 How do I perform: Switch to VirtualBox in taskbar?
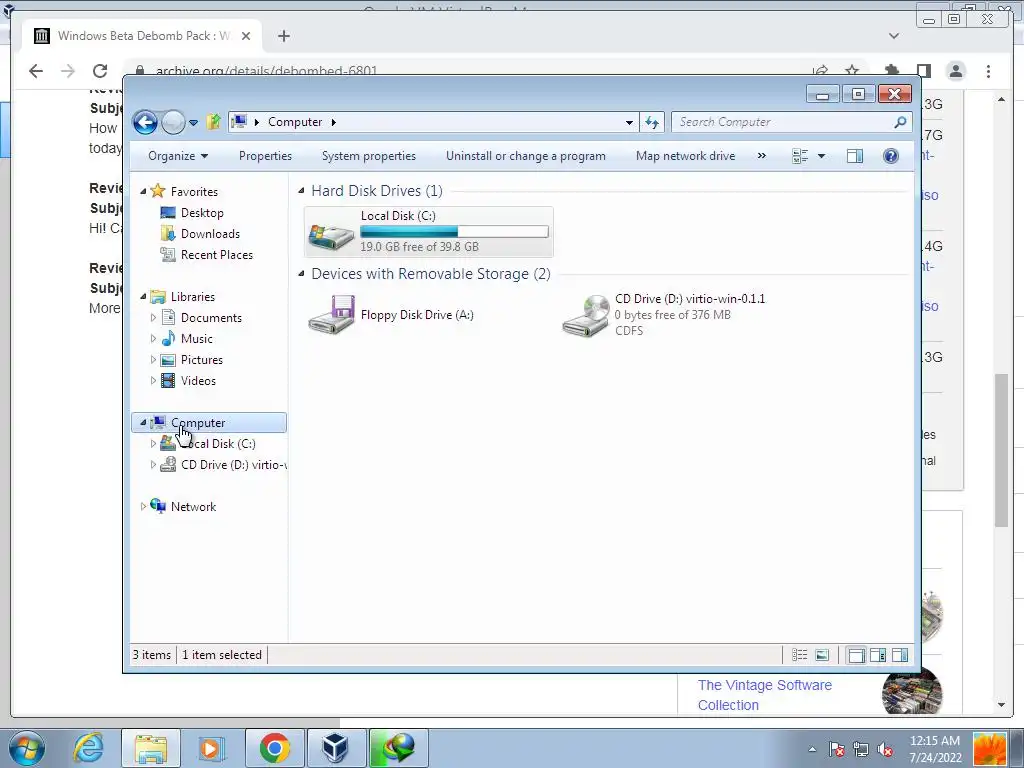[x=335, y=748]
